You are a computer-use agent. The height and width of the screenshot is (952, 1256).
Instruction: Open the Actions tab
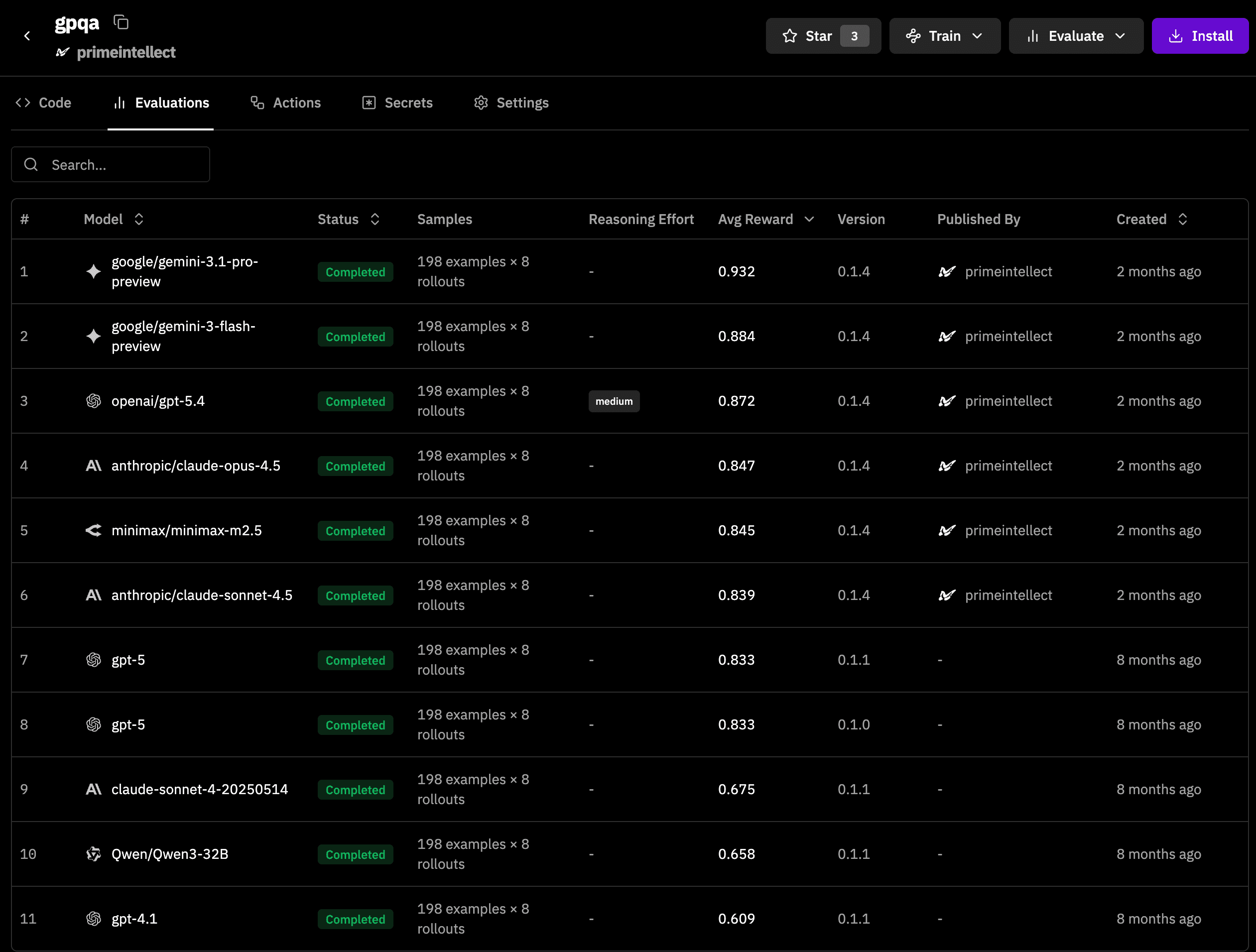(285, 103)
